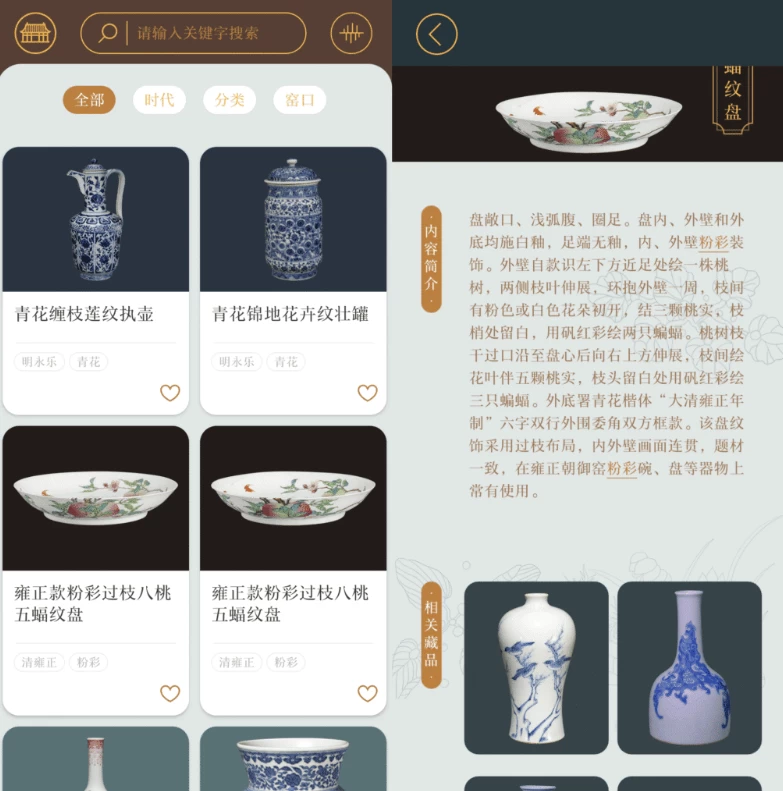
Task: Open the museum home palace icon
Action: tap(35, 33)
